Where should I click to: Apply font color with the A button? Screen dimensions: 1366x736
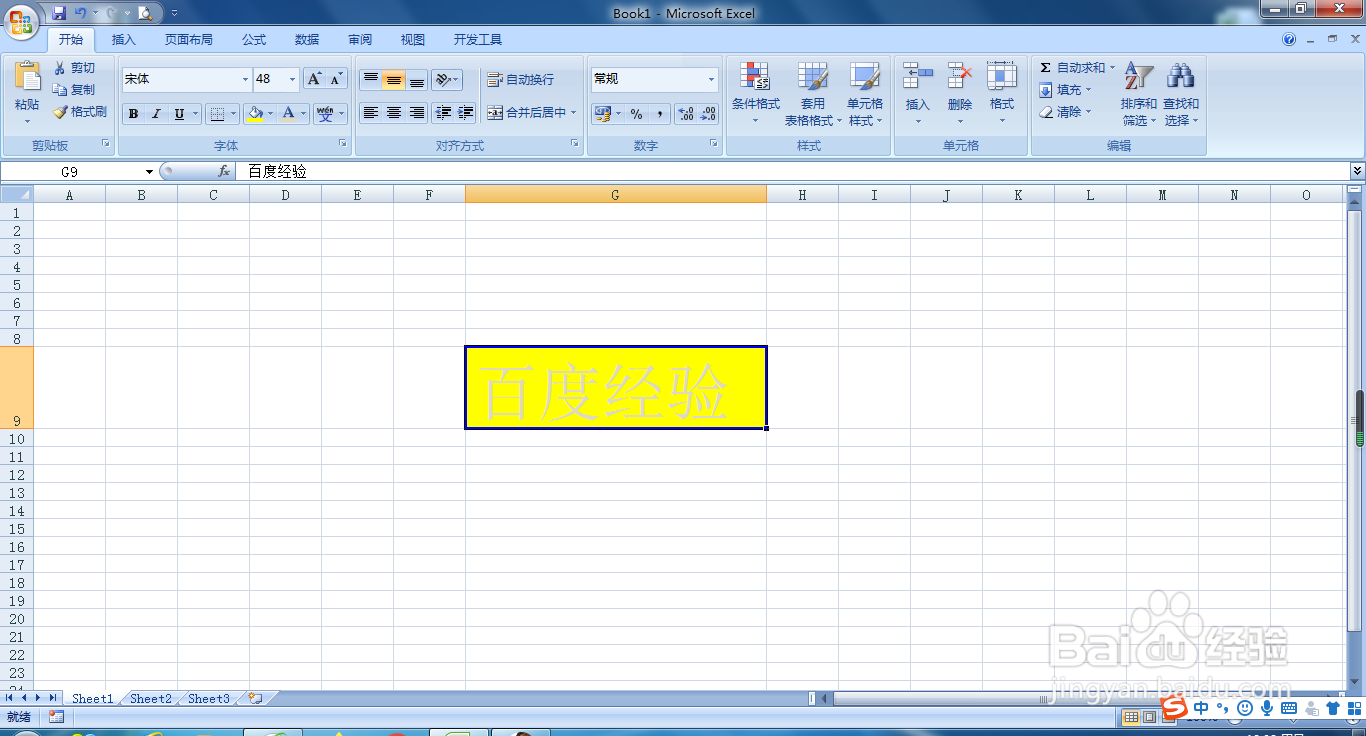[x=288, y=114]
